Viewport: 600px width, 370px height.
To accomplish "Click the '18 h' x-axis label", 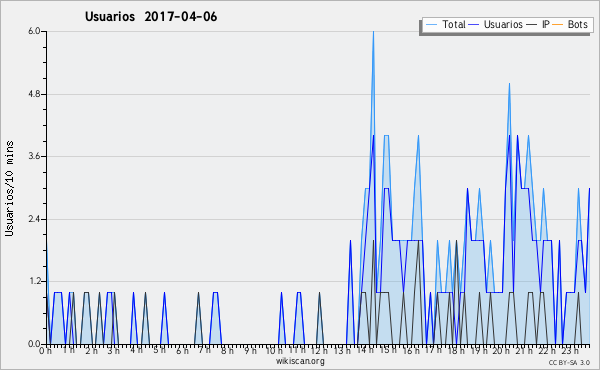I will coord(456,351).
